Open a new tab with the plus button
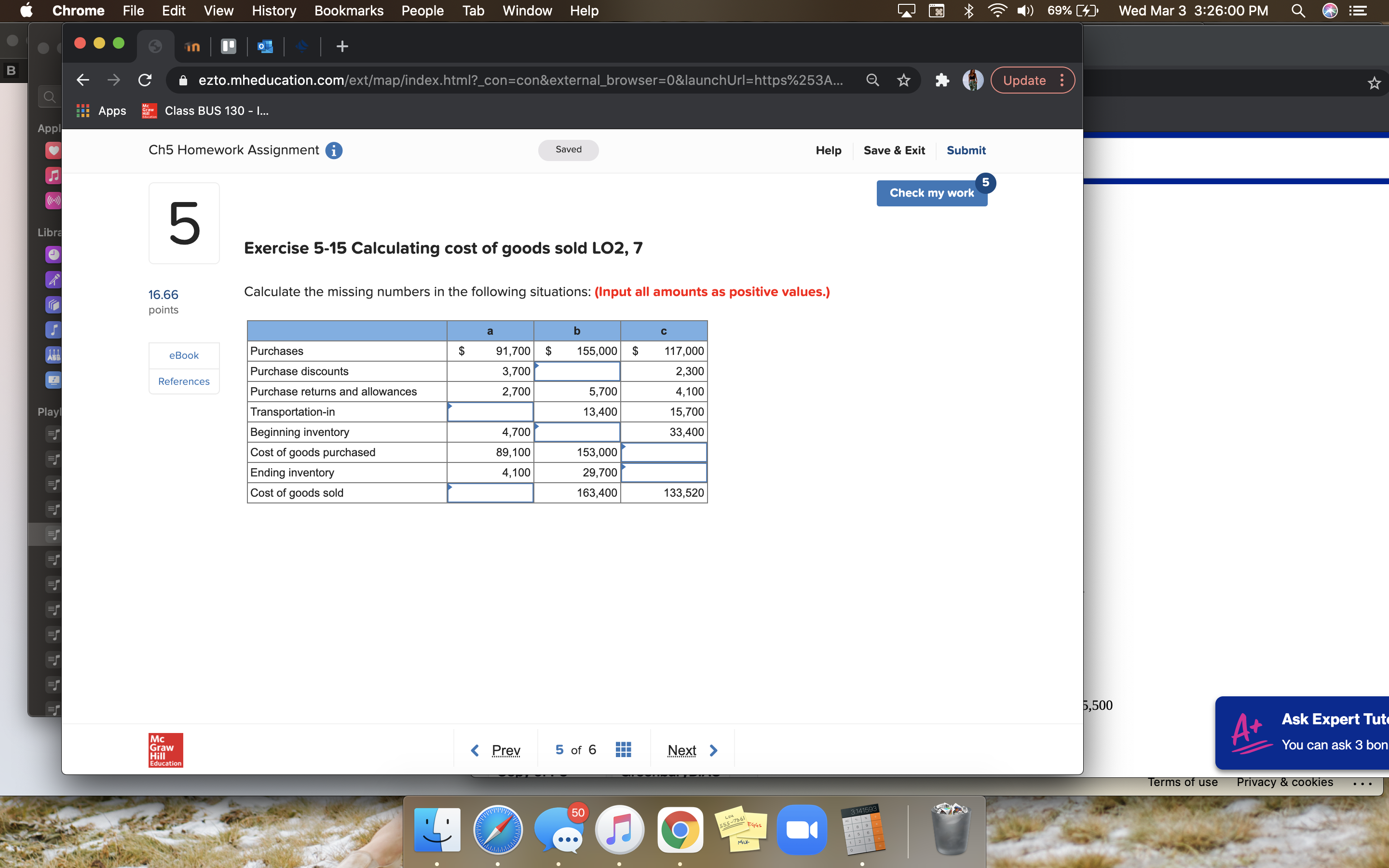Screen dimensions: 1389x868 341,46
